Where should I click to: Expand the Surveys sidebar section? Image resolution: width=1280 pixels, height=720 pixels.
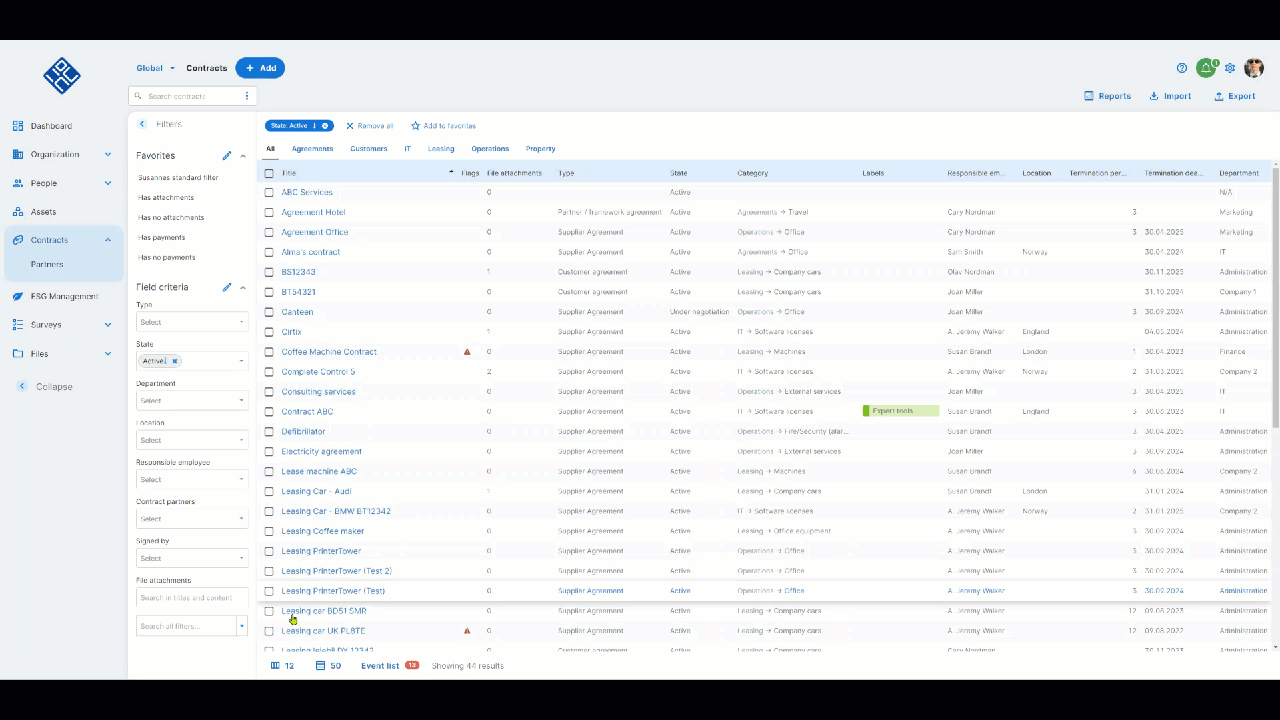pyautogui.click(x=108, y=325)
